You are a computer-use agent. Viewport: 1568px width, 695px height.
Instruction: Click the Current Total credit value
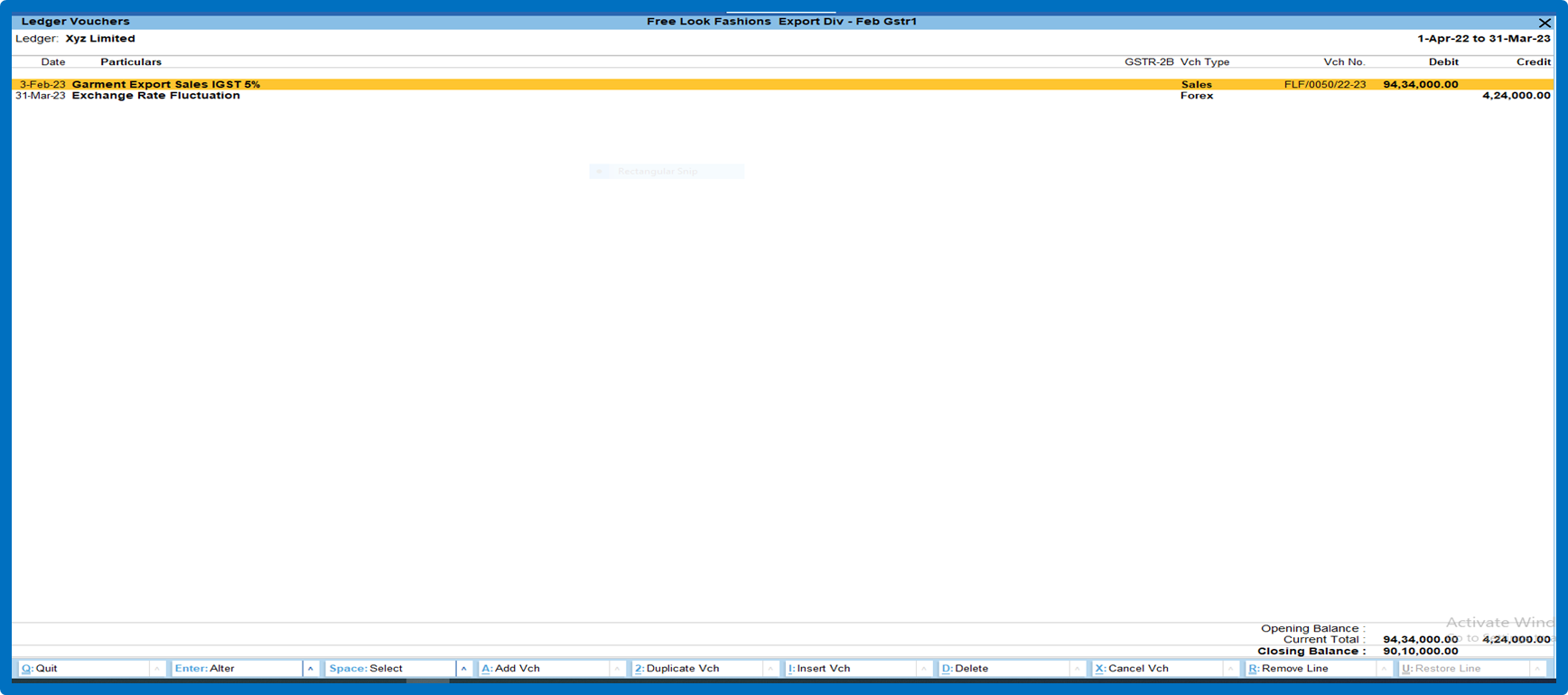(x=1517, y=640)
